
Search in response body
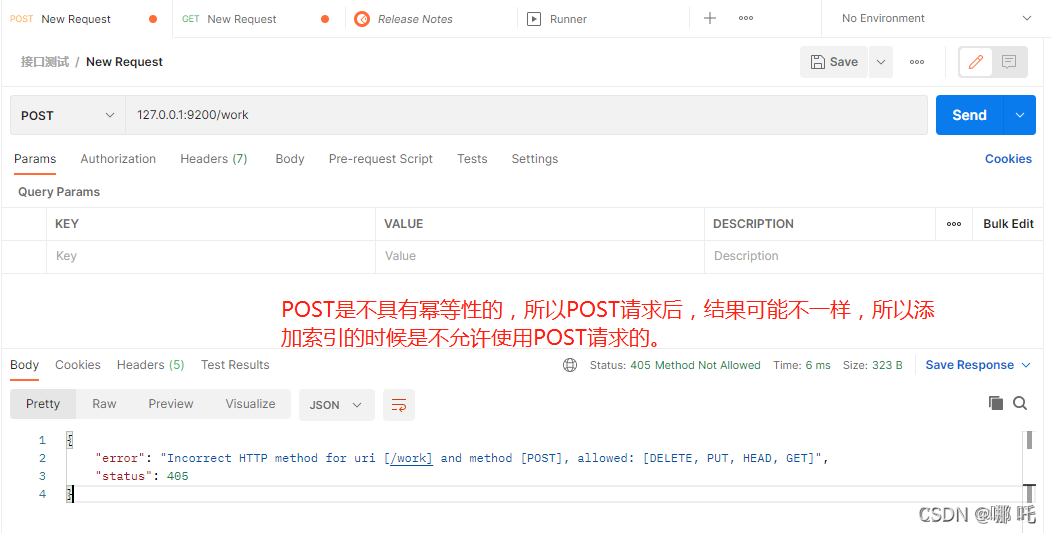tap(1020, 403)
